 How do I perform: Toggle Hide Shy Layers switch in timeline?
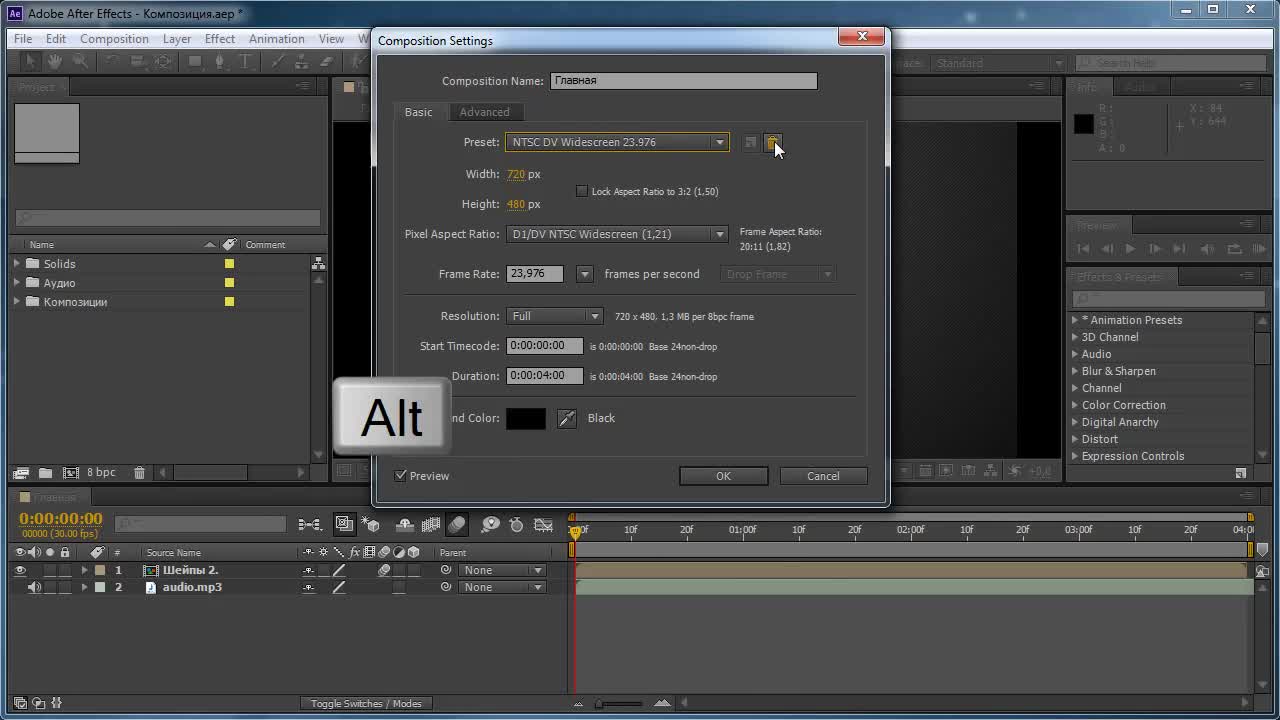click(x=405, y=524)
